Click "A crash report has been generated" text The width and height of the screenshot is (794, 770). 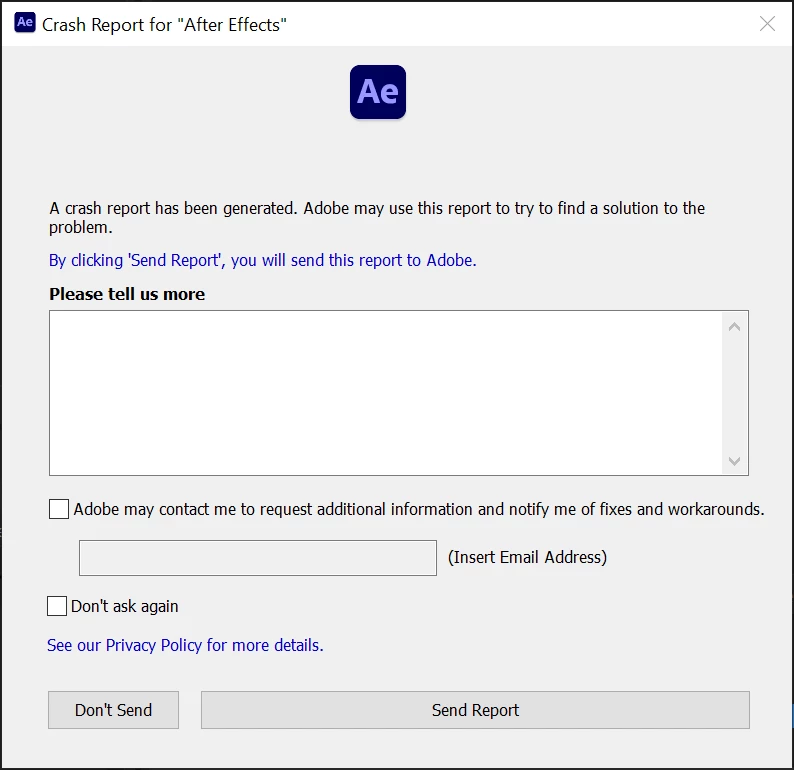coord(377,218)
